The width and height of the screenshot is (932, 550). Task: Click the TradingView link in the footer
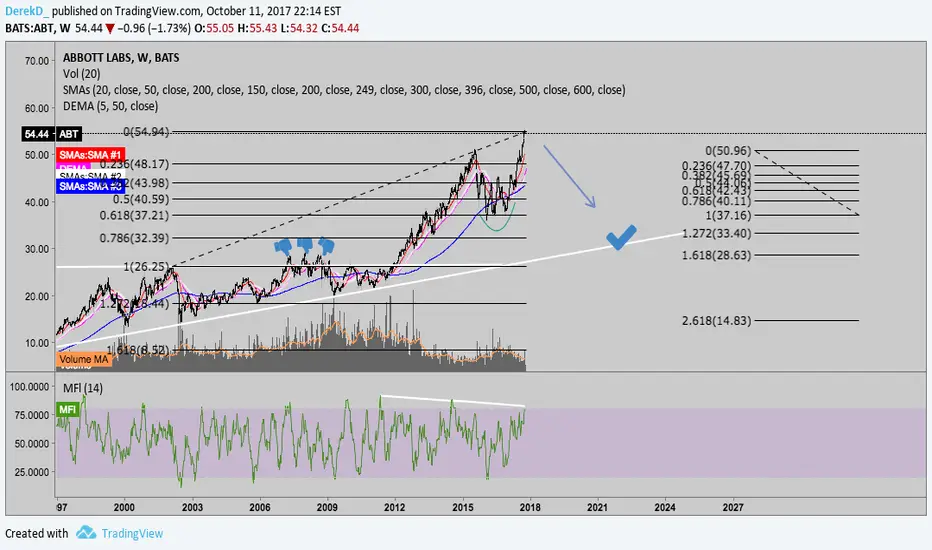click(x=132, y=533)
